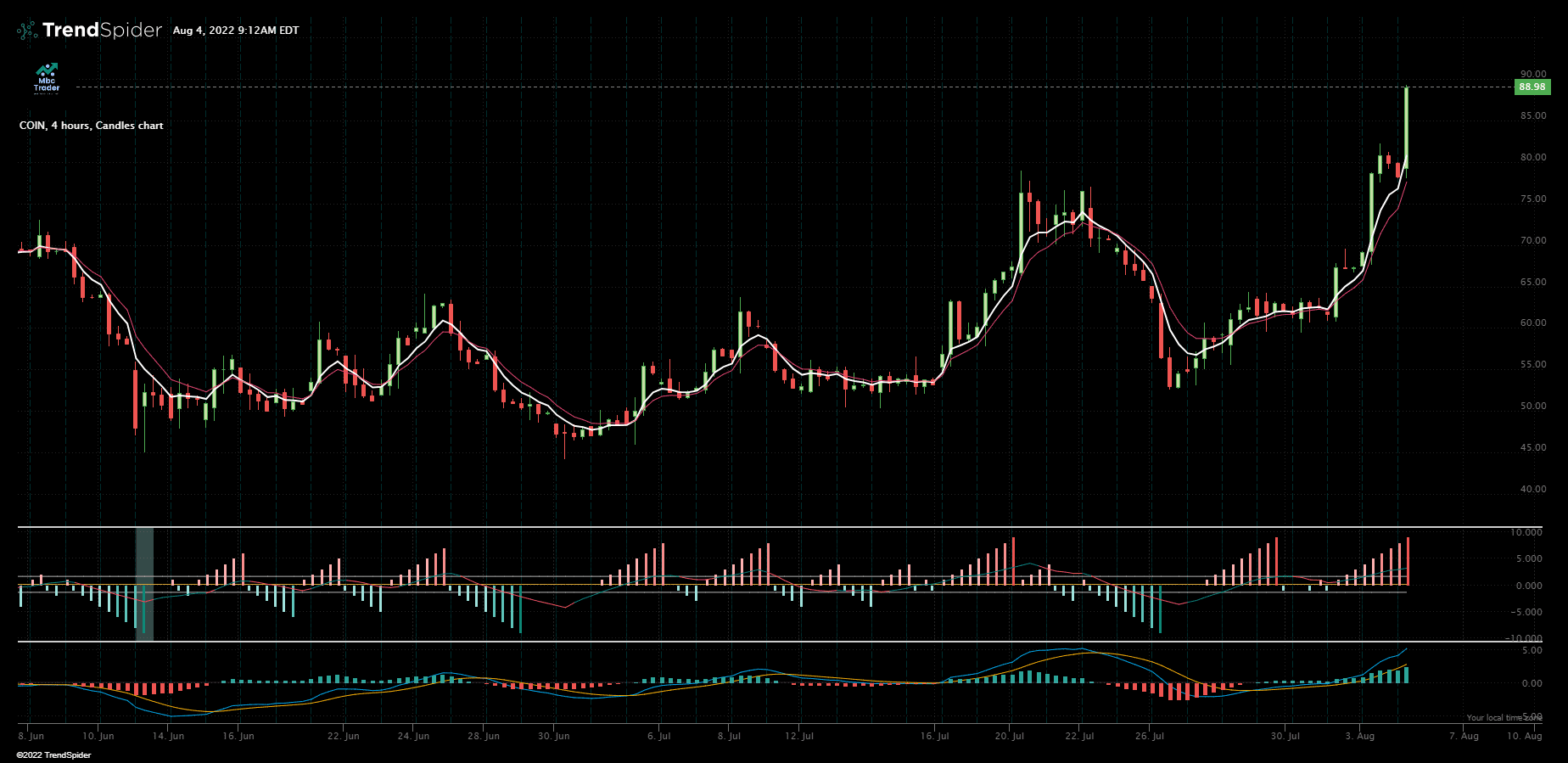Click the 90.00 price axis label

tap(1533, 75)
